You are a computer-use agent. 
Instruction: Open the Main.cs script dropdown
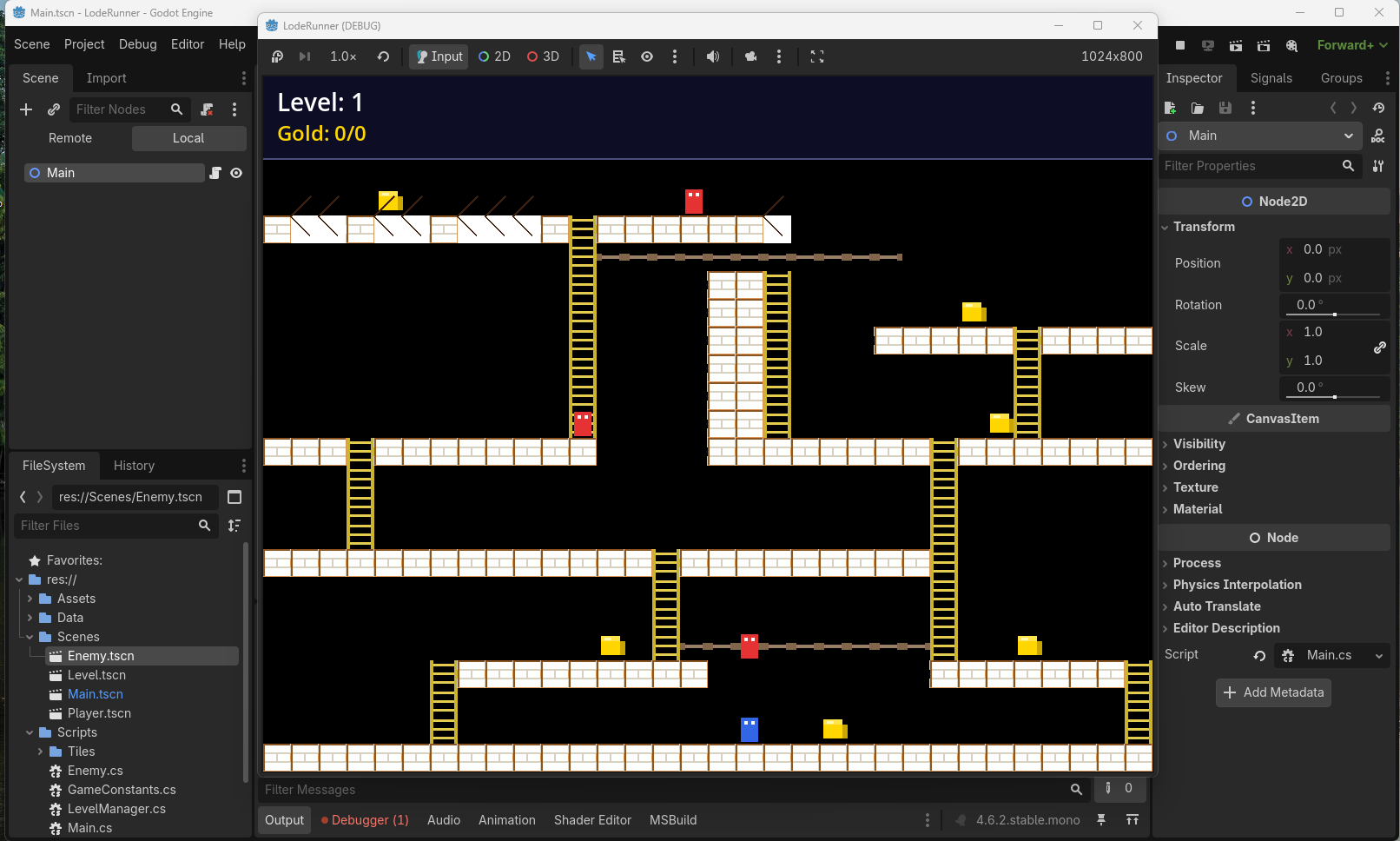(x=1332, y=655)
